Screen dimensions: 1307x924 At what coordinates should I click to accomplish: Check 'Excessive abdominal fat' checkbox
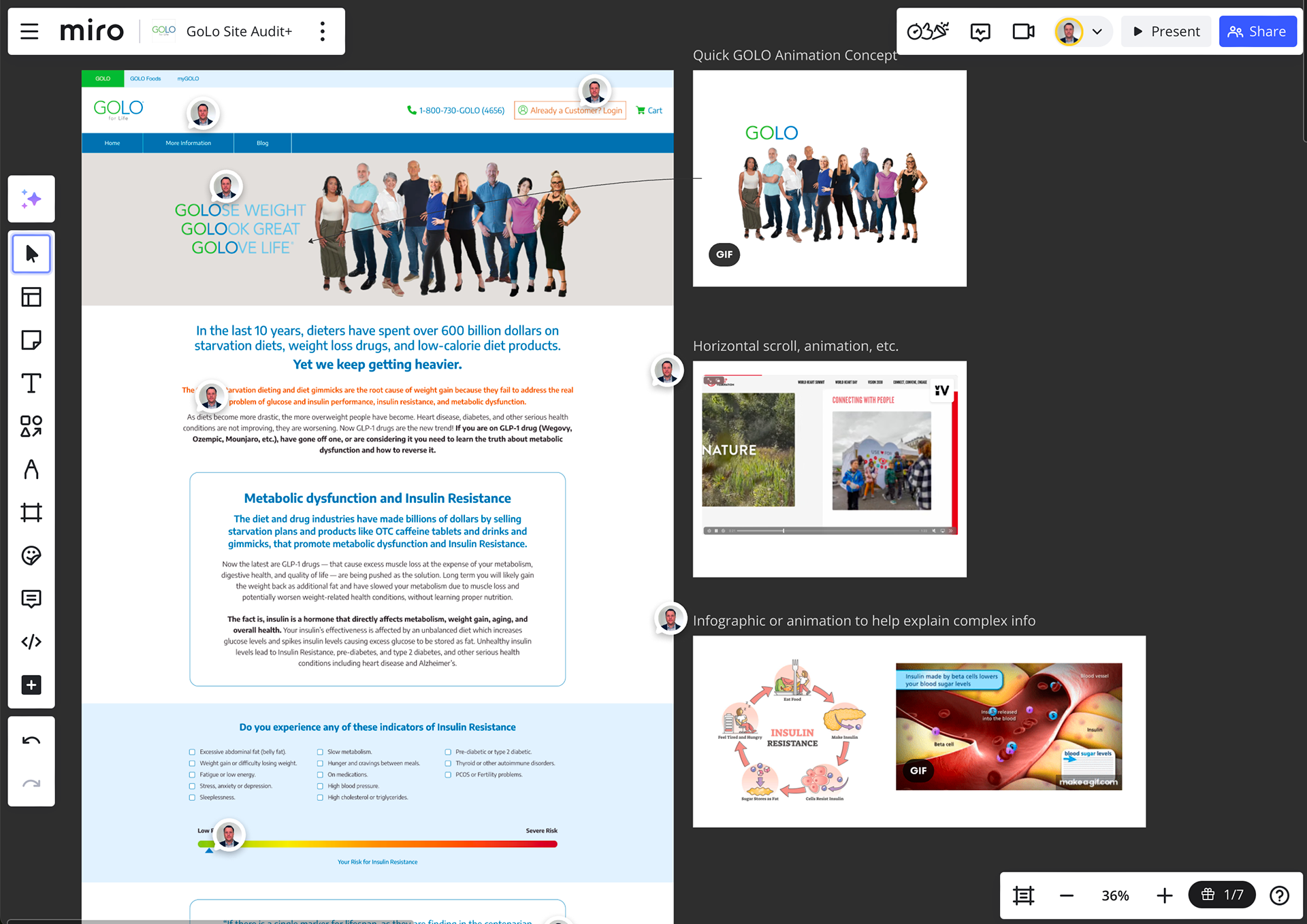point(192,752)
